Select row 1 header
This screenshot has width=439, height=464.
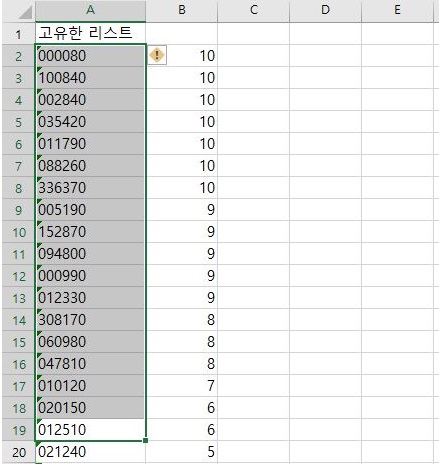coord(18,33)
